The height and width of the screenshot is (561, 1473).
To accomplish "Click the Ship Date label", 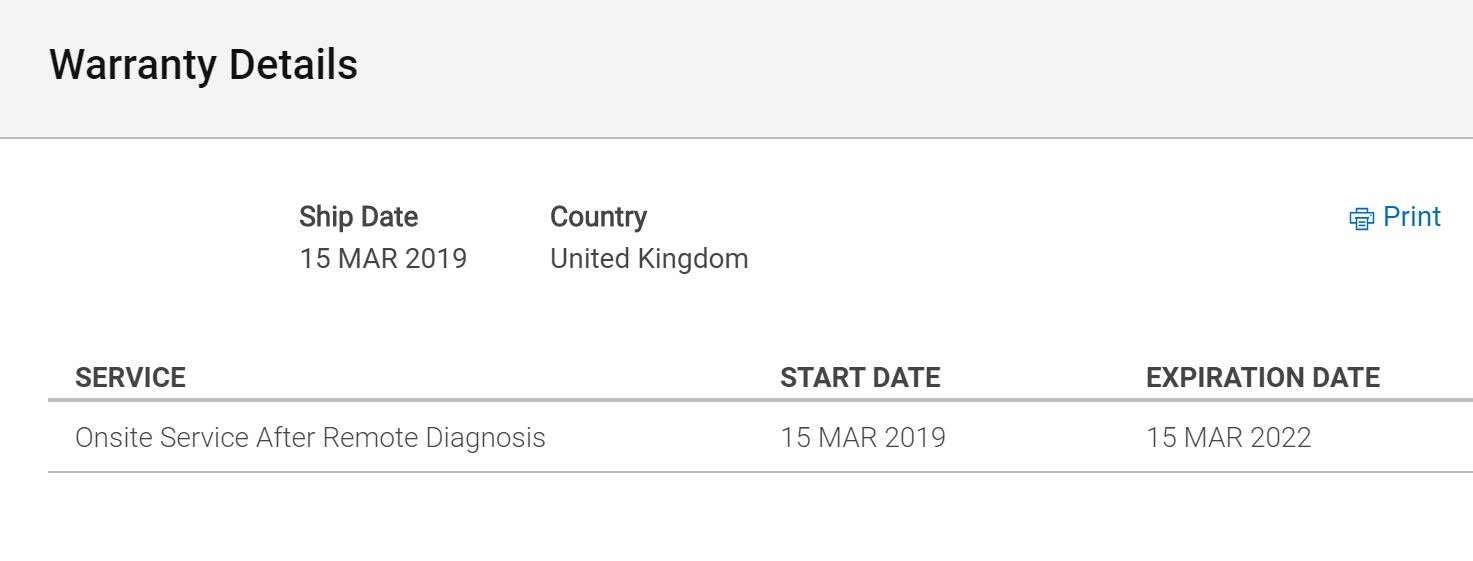I will (x=358, y=217).
